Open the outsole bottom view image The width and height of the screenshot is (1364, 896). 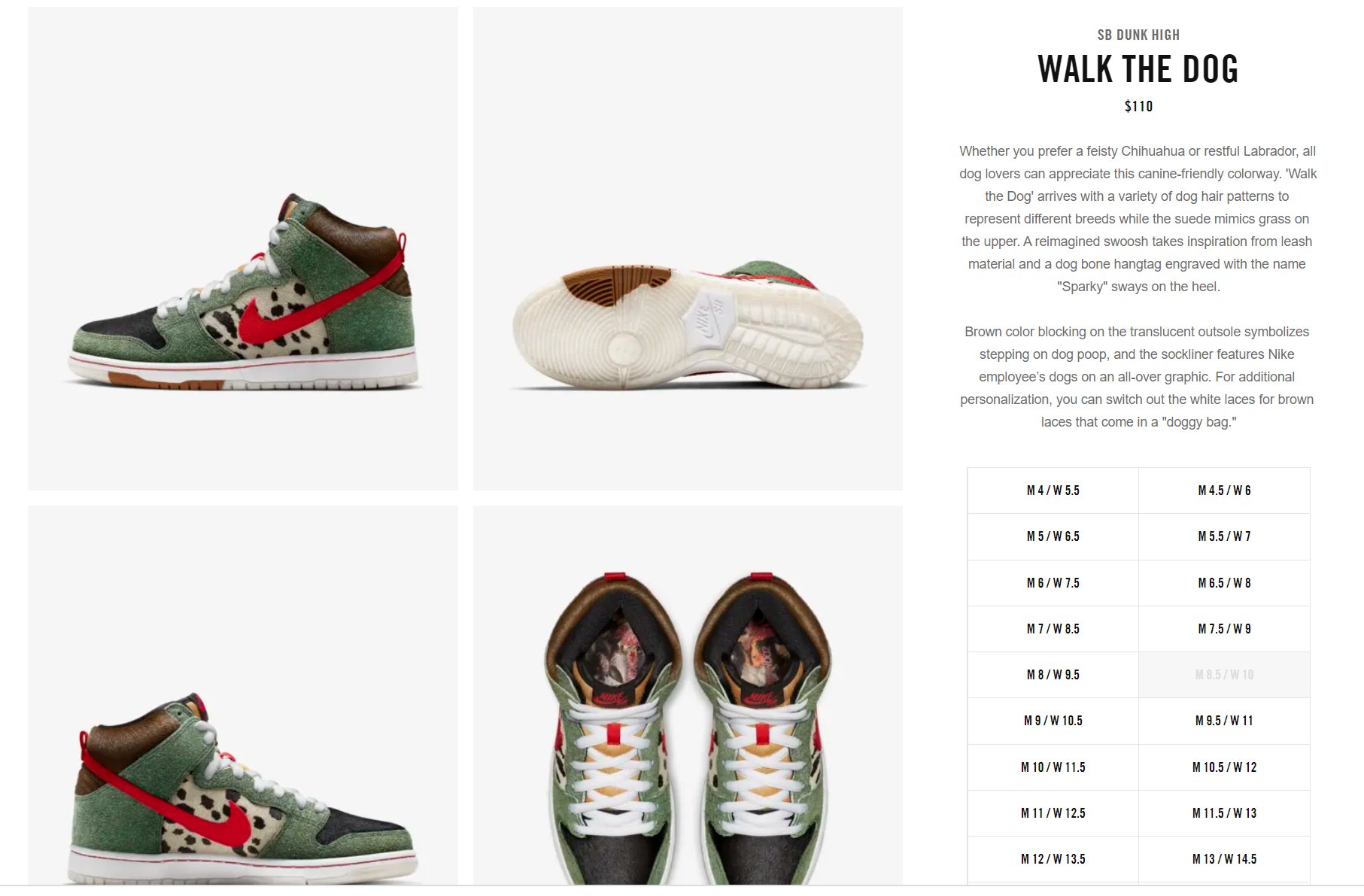[688, 249]
